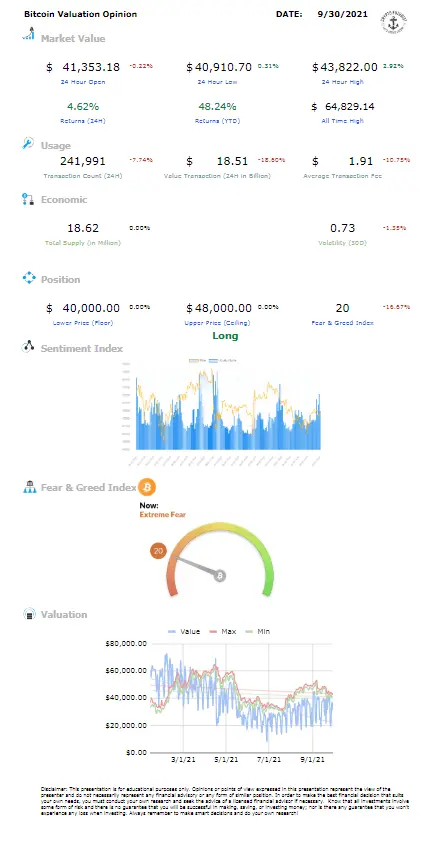Click the 0.73 volatility value
This screenshot has height=841, width=441.
coord(343,228)
